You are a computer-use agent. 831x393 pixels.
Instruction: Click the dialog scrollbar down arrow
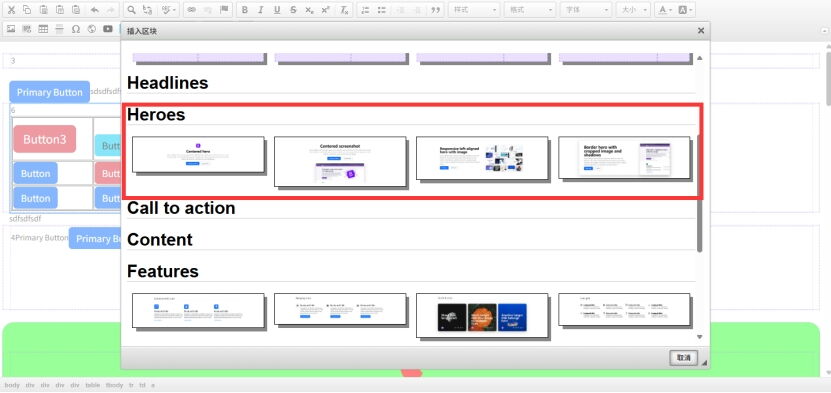click(700, 337)
